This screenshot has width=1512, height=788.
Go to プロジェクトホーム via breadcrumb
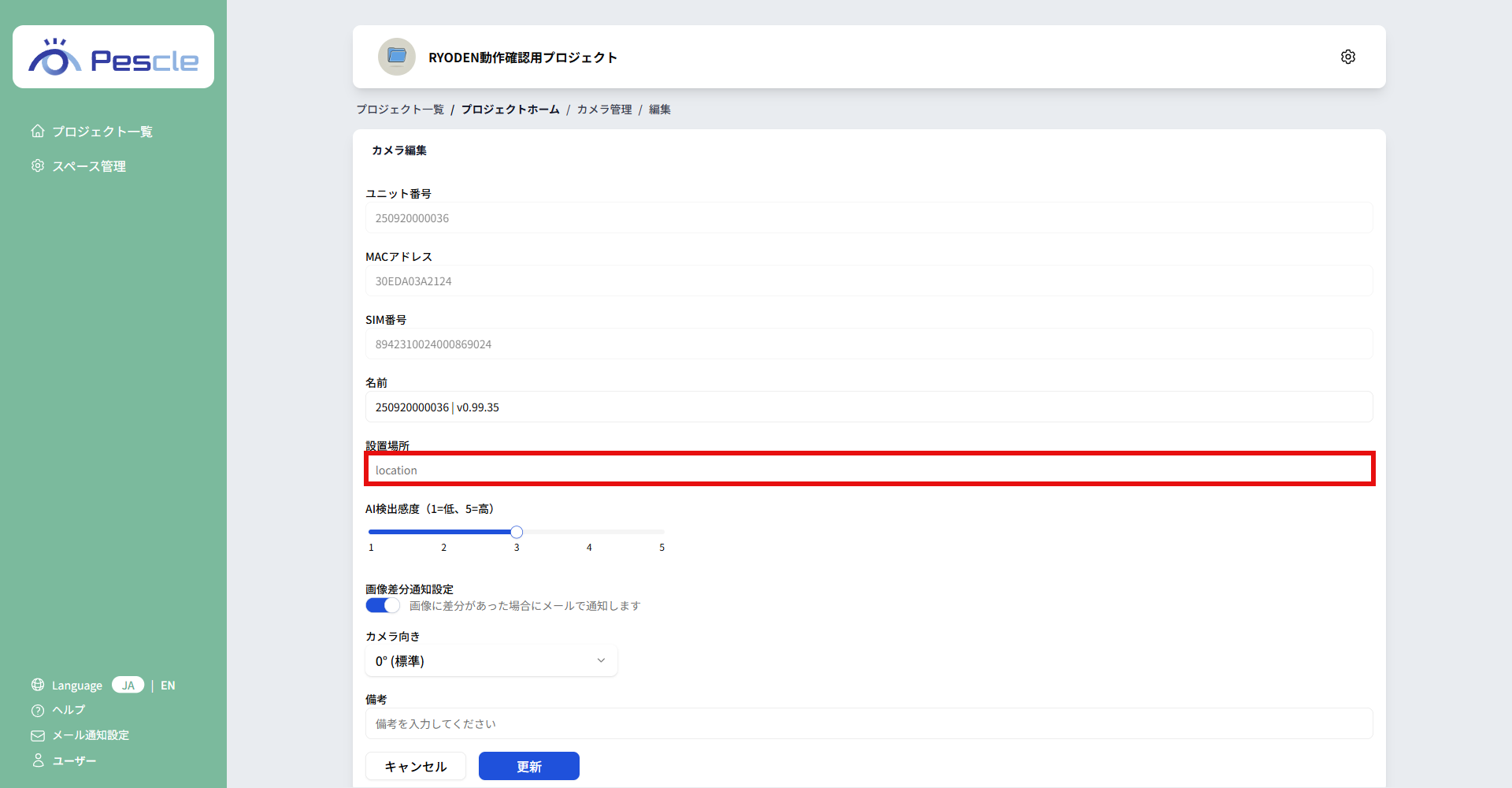coord(510,109)
